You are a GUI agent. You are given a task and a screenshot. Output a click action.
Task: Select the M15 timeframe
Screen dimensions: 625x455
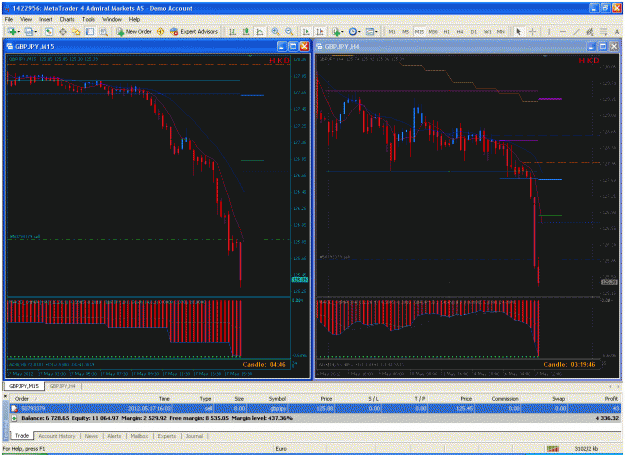(x=419, y=31)
